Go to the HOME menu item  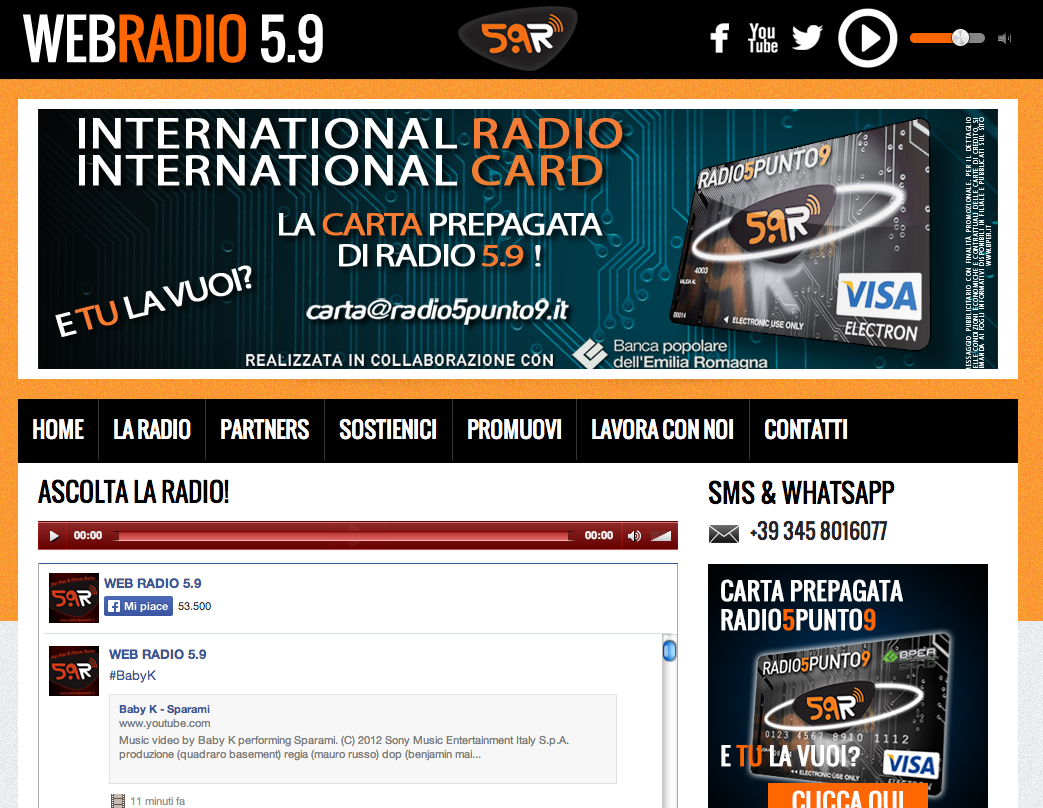58,430
